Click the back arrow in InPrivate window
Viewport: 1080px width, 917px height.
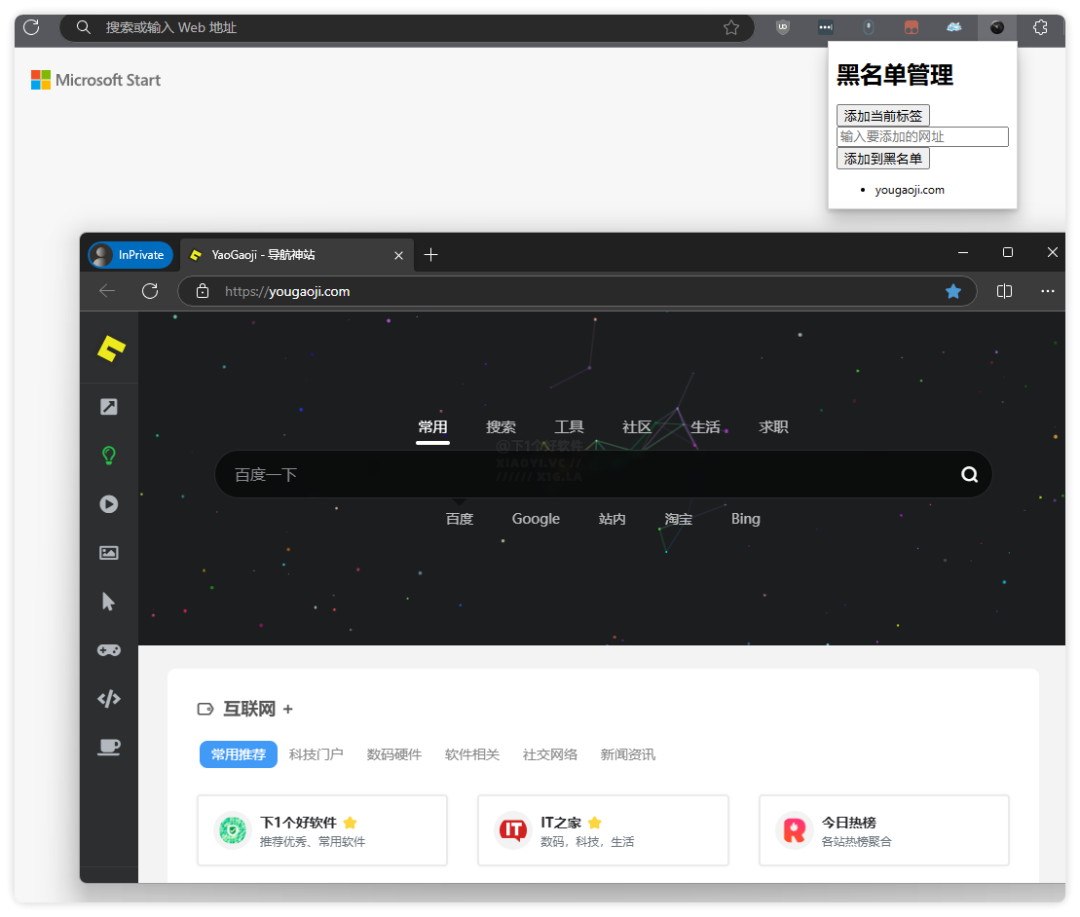coord(107,291)
